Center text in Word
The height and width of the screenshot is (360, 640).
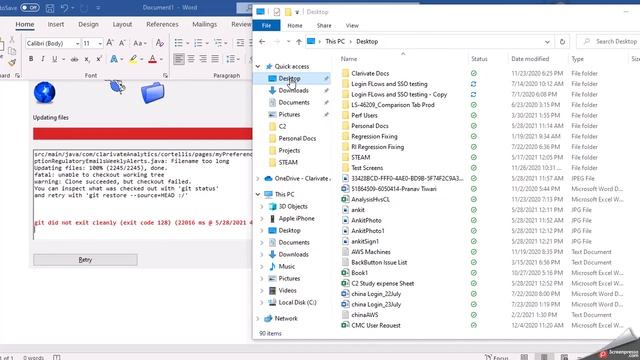[x=191, y=59]
